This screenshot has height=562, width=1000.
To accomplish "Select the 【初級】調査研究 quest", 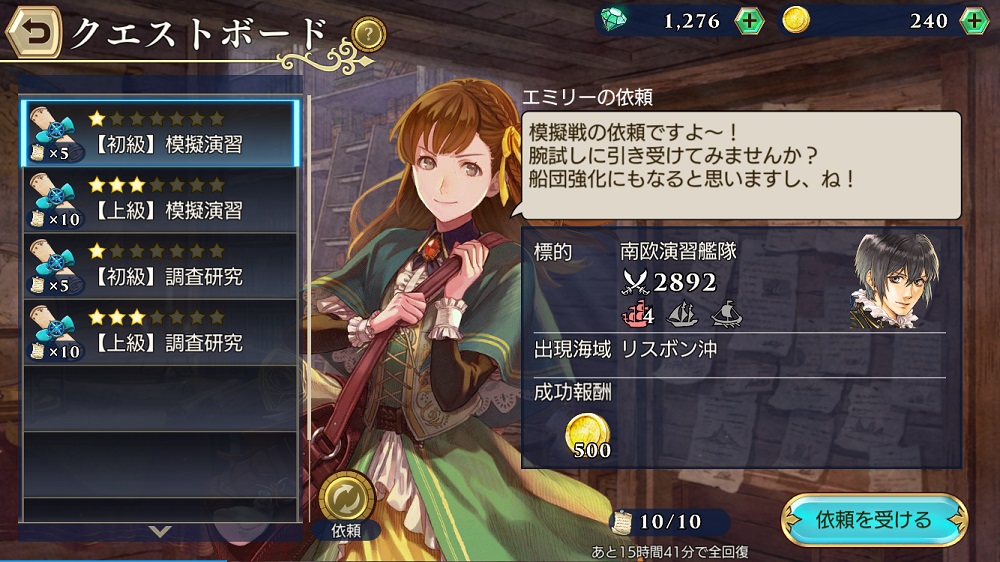I will 160,266.
